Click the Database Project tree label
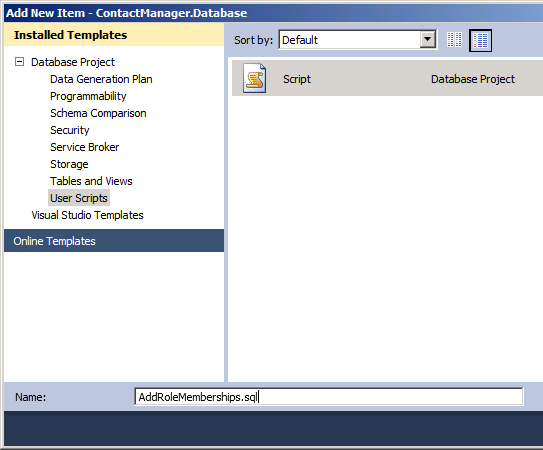This screenshot has width=543, height=450. tap(73, 62)
